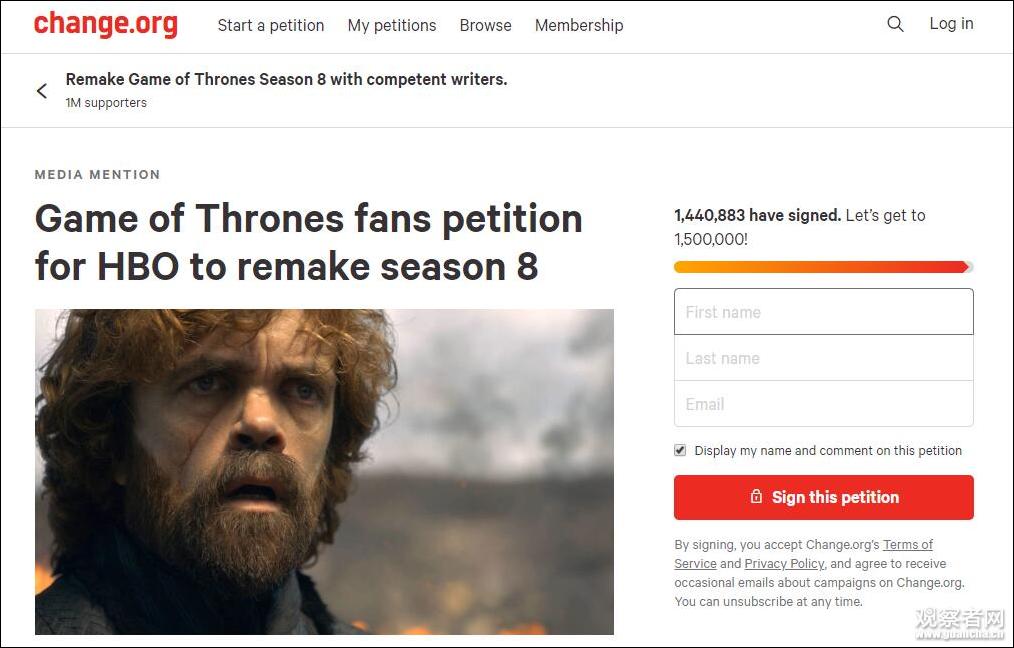Go to My petitions
This screenshot has height=648, width=1014.
click(392, 25)
